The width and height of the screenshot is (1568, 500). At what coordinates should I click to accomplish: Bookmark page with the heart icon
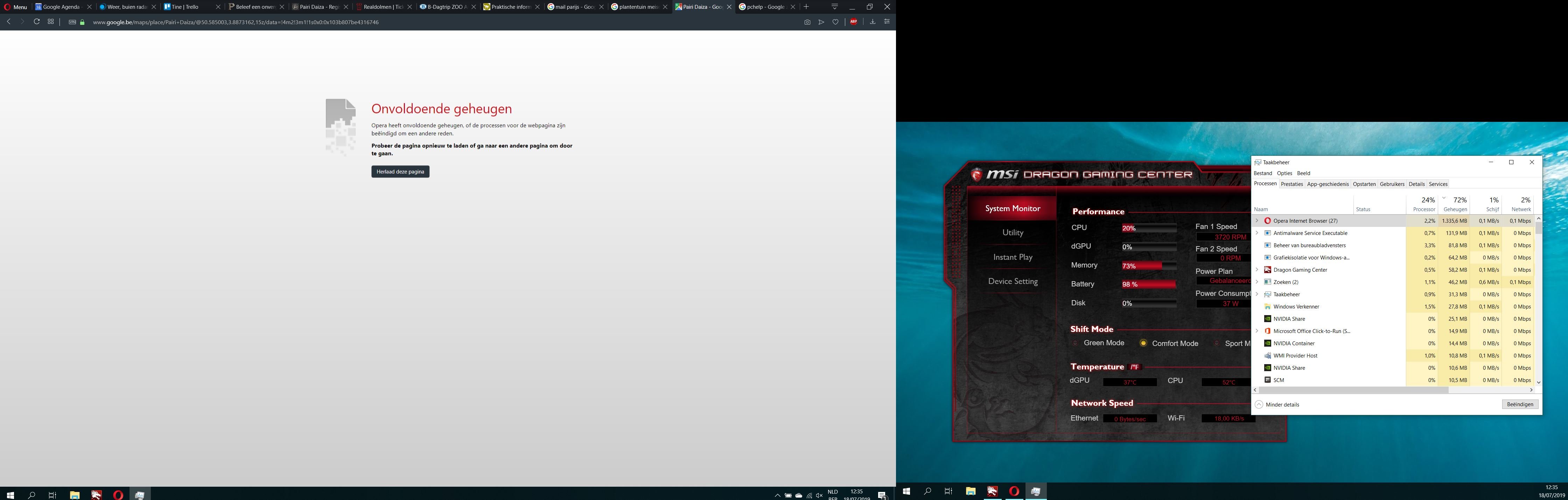point(835,22)
